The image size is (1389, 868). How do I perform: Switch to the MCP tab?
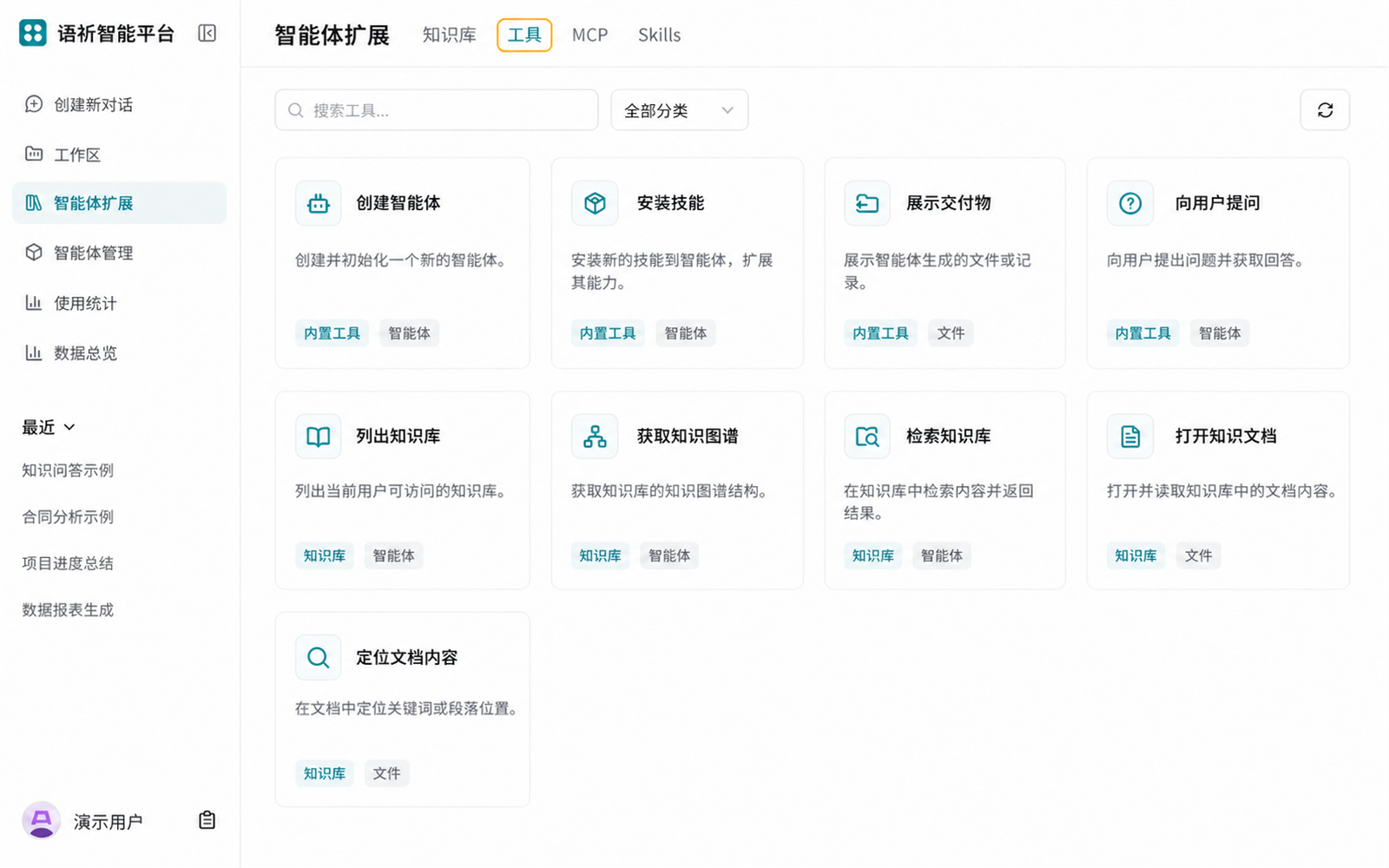[589, 35]
